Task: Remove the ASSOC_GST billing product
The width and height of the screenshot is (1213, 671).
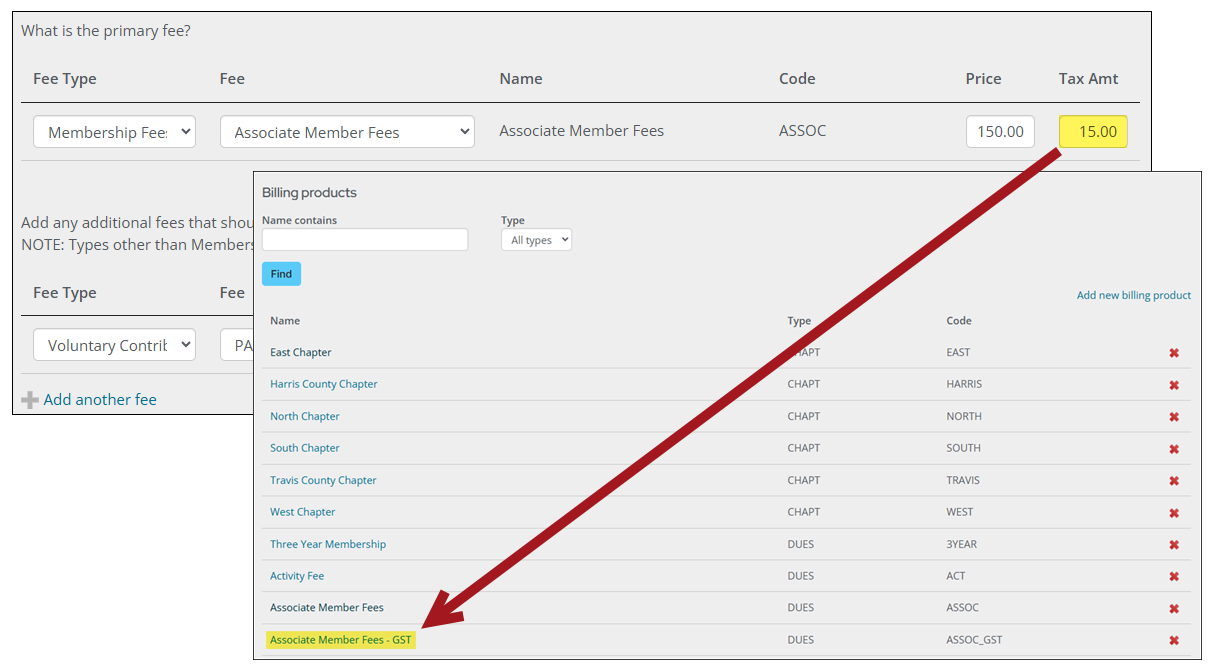Action: coord(1174,641)
